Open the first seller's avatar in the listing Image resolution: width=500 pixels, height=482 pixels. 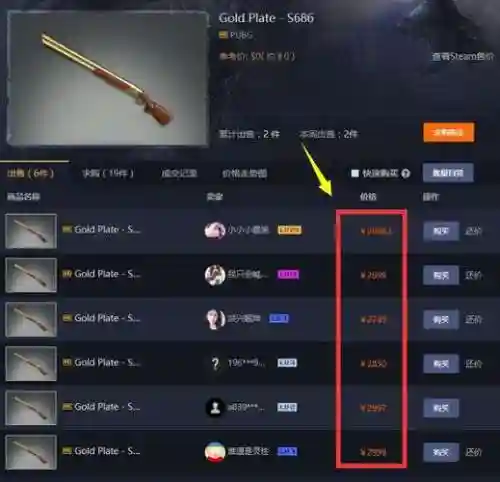215,230
